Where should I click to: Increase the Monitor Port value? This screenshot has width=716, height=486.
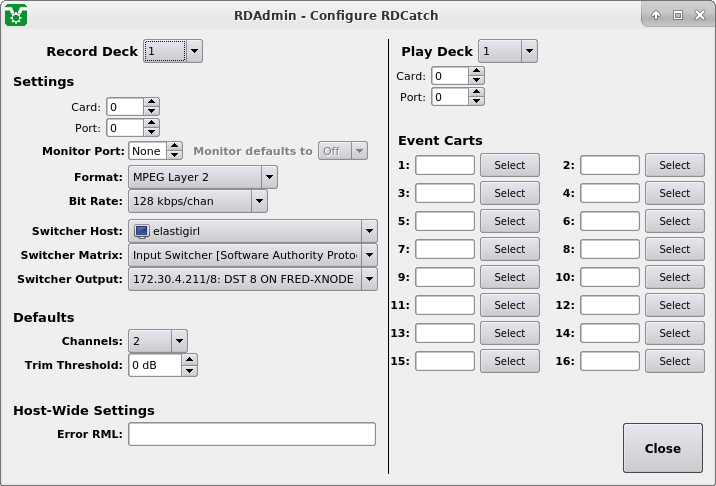tap(174, 146)
